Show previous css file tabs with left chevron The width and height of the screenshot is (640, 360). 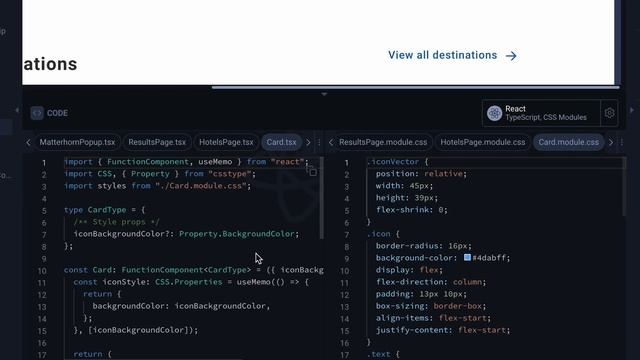pyautogui.click(x=331, y=142)
